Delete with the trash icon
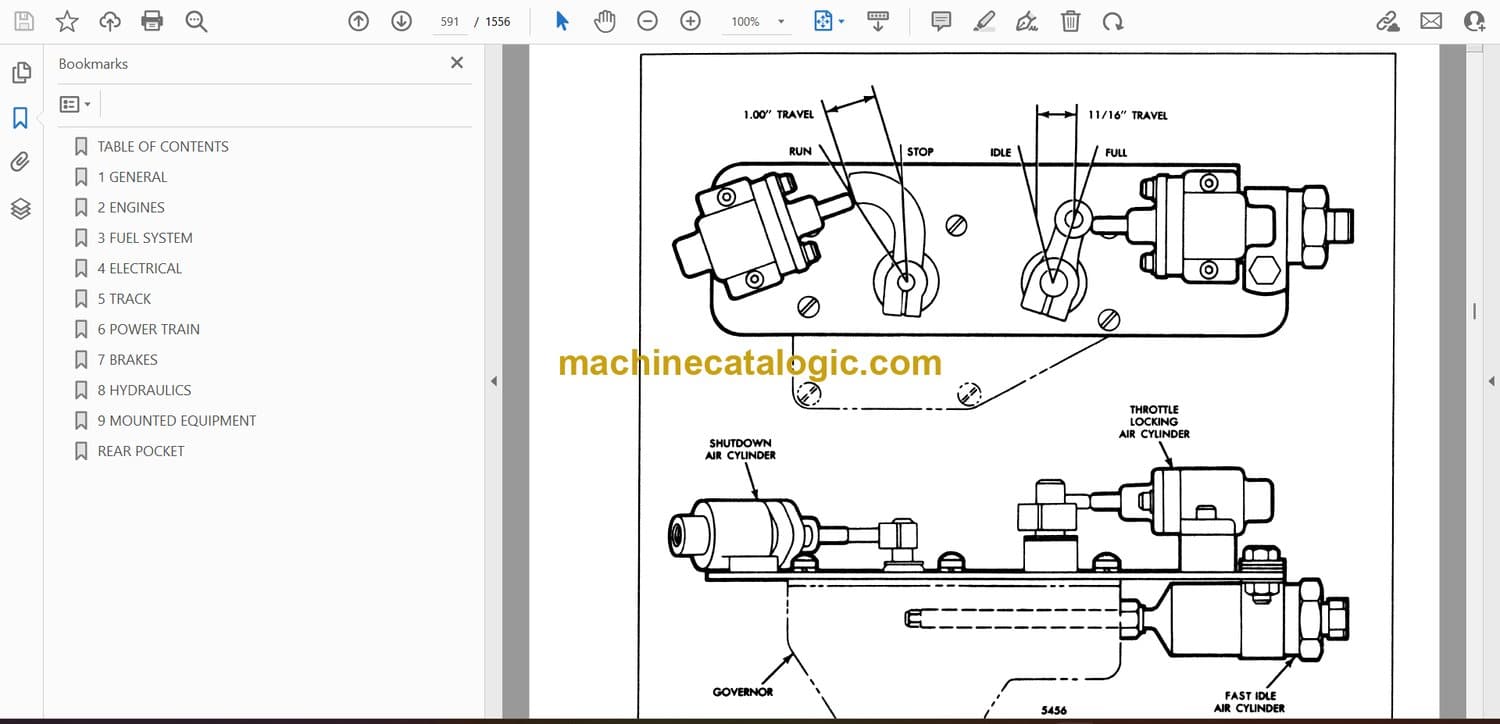Viewport: 1500px width, 724px height. 1070,21
